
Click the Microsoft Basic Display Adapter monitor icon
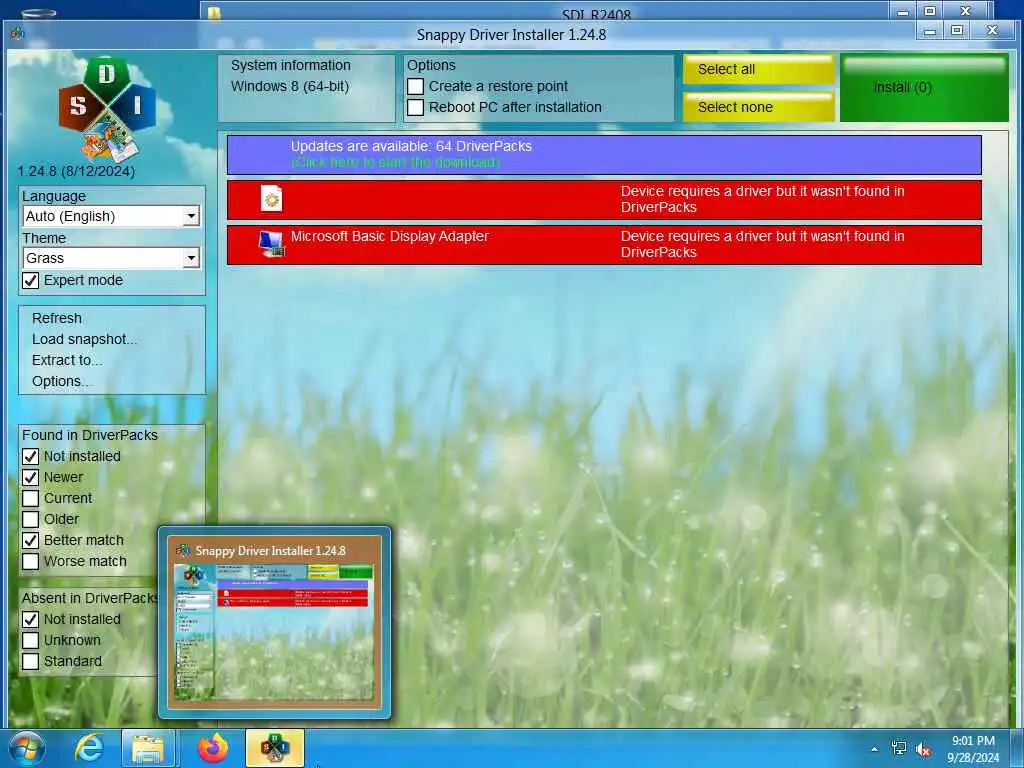pyautogui.click(x=272, y=244)
